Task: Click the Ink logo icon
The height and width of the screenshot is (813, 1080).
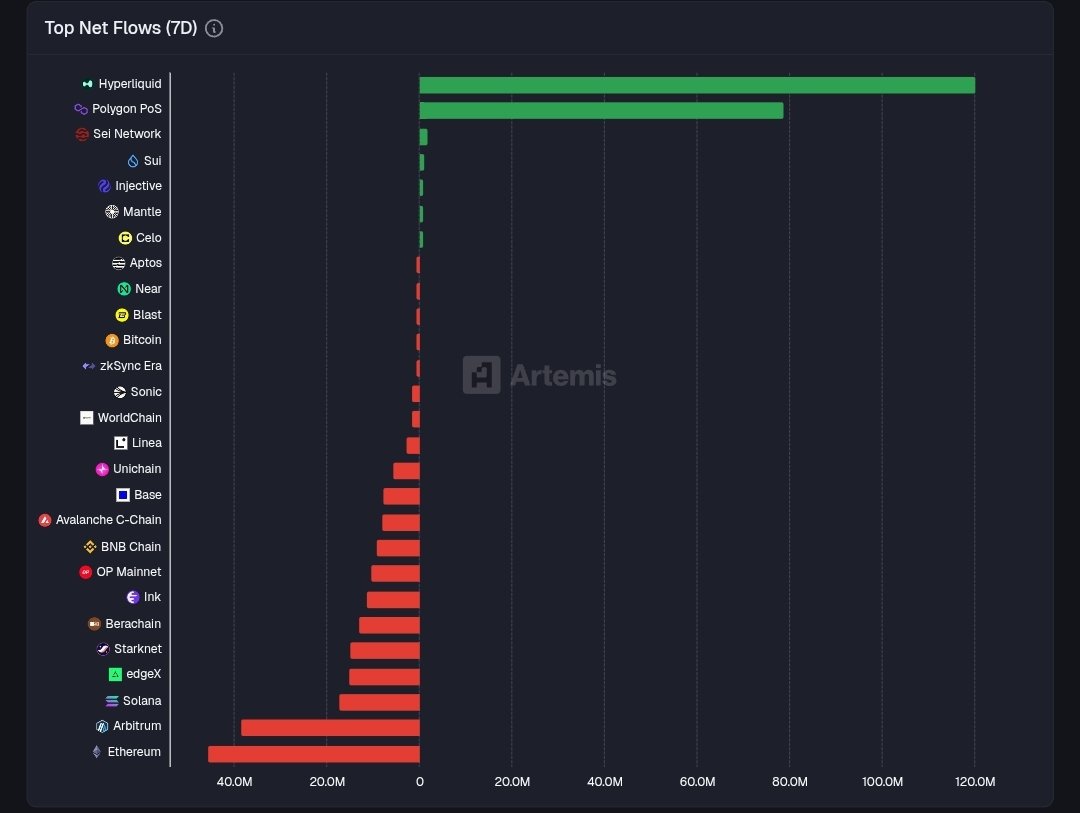Action: point(133,597)
